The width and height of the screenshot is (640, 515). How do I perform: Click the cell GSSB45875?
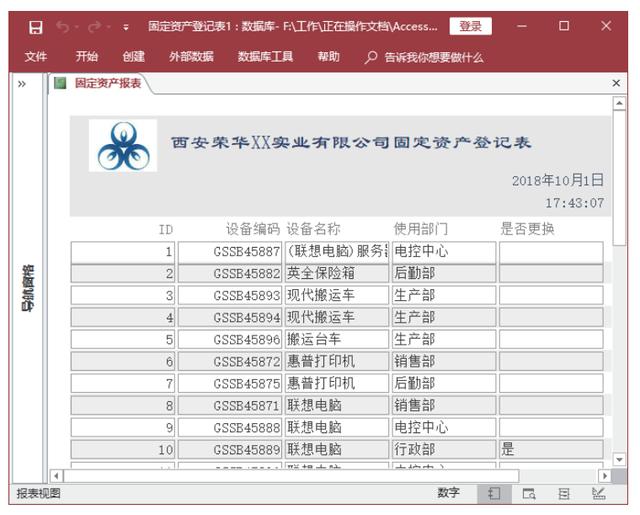pyautogui.click(x=230, y=384)
